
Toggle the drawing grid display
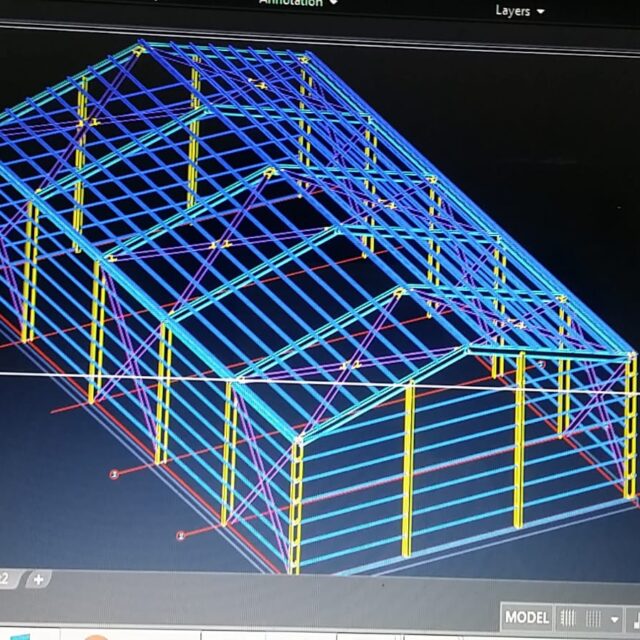[x=568, y=618]
